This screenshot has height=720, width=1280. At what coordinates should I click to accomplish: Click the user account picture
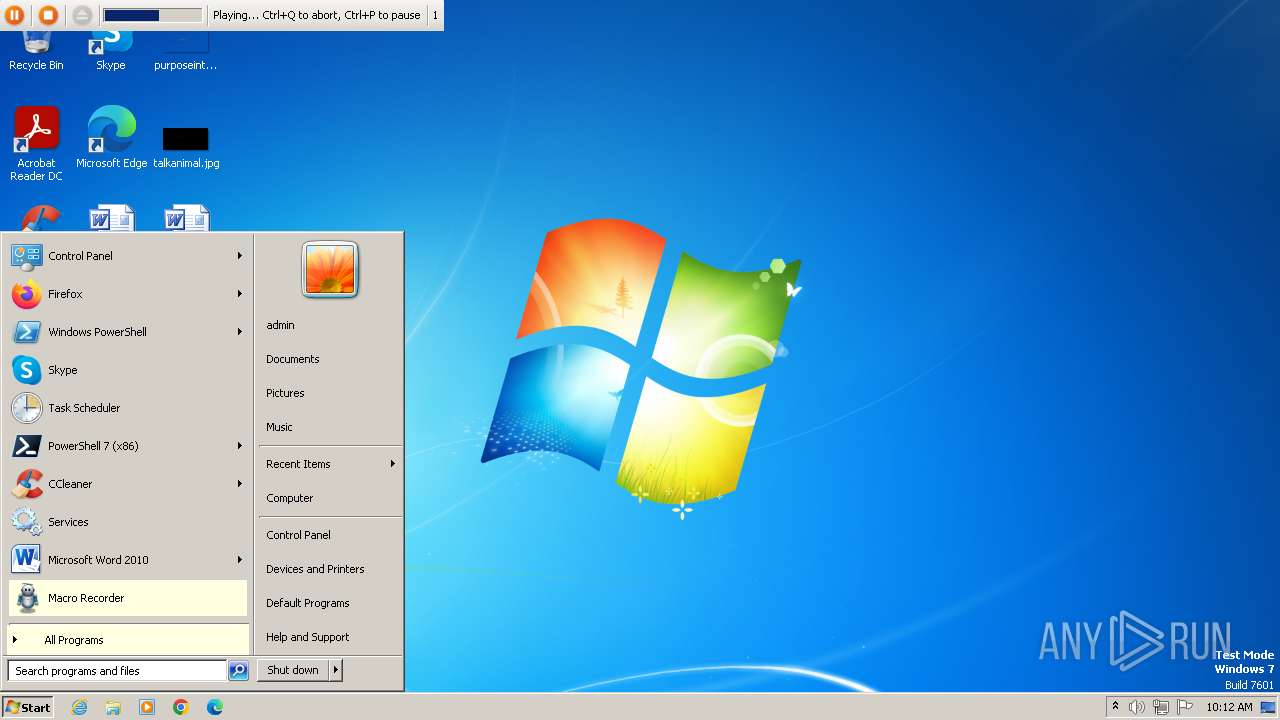pos(330,269)
